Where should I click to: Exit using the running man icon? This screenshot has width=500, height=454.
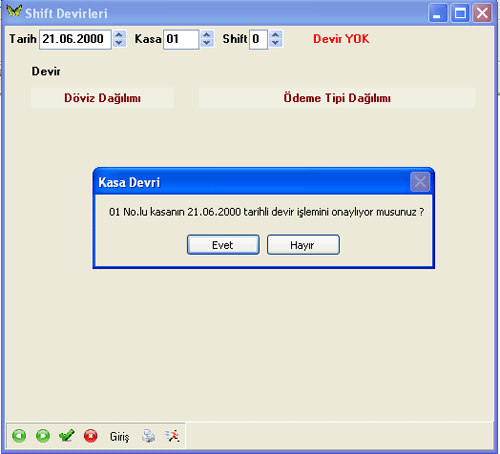172,436
